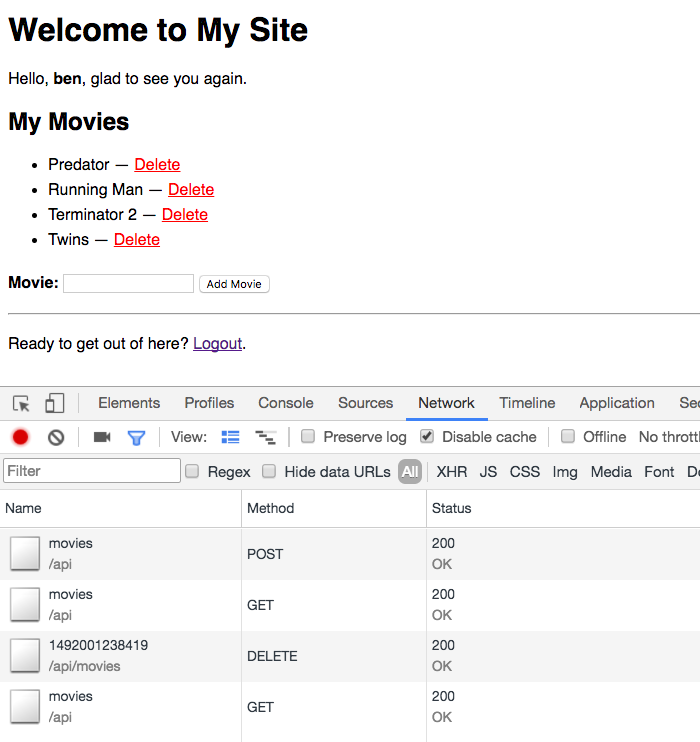
Task: Filter requests by Media
Action: (611, 472)
